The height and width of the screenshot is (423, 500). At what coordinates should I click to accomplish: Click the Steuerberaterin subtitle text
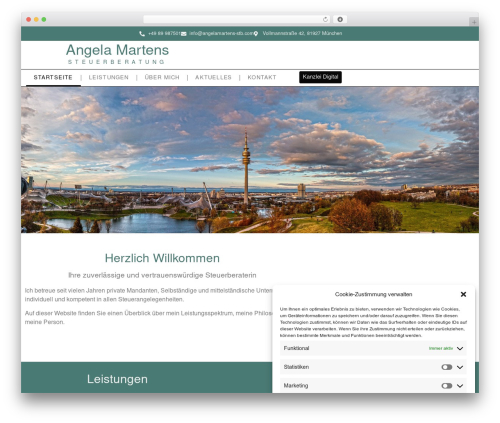tap(162, 275)
